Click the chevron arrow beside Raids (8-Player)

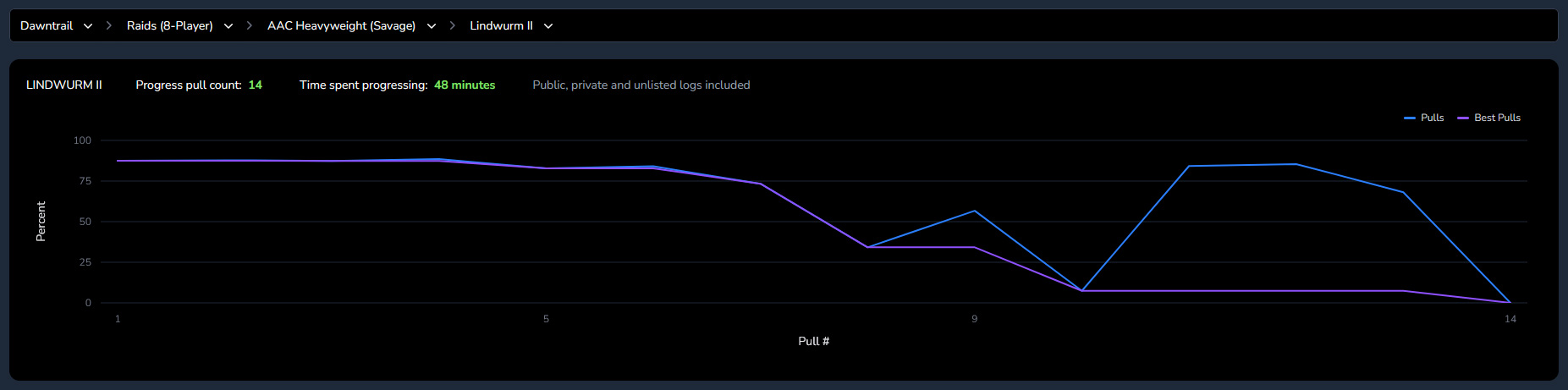pos(228,26)
